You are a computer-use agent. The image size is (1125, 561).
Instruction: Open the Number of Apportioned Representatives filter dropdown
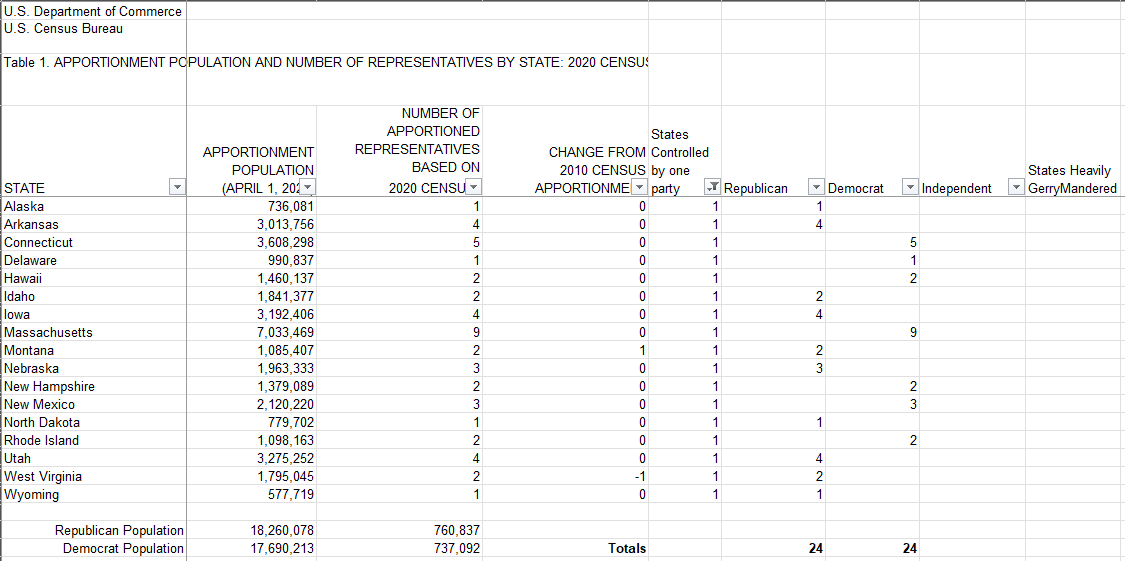474,188
